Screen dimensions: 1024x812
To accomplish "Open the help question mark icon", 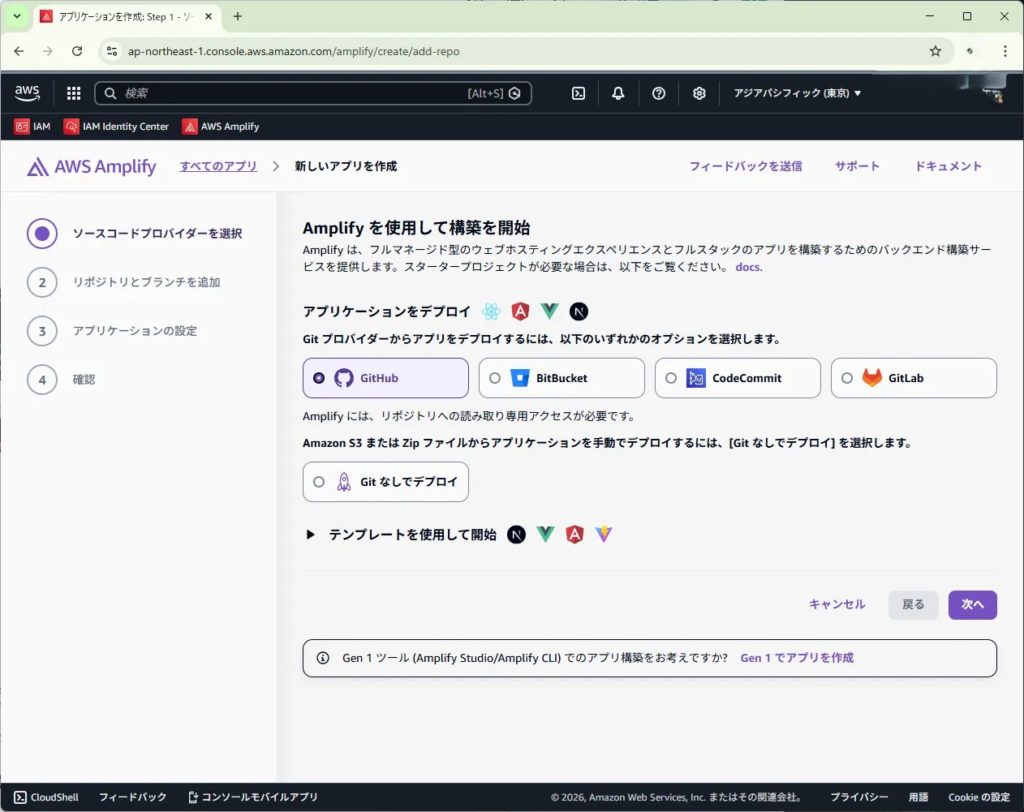I will tap(658, 93).
